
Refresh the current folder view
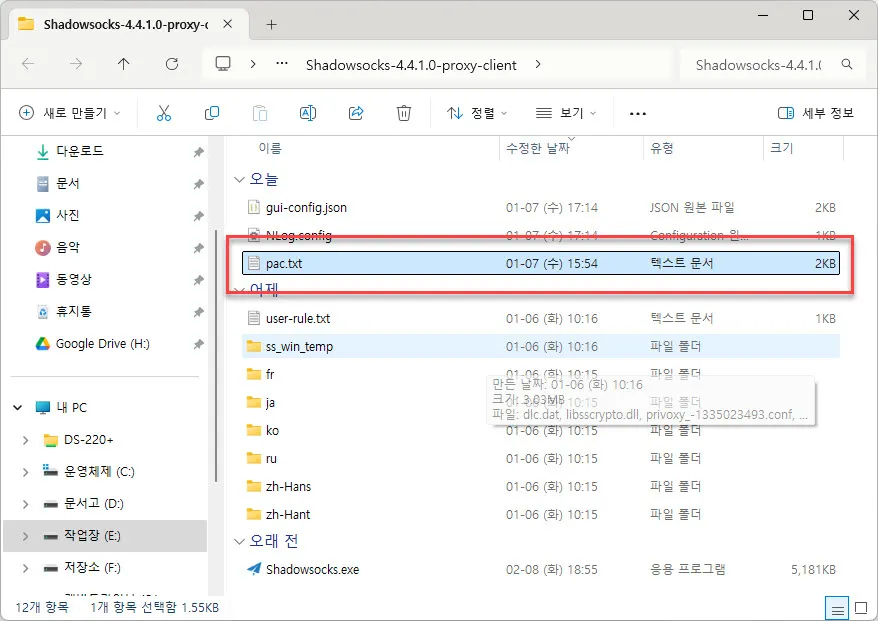pyautogui.click(x=172, y=64)
